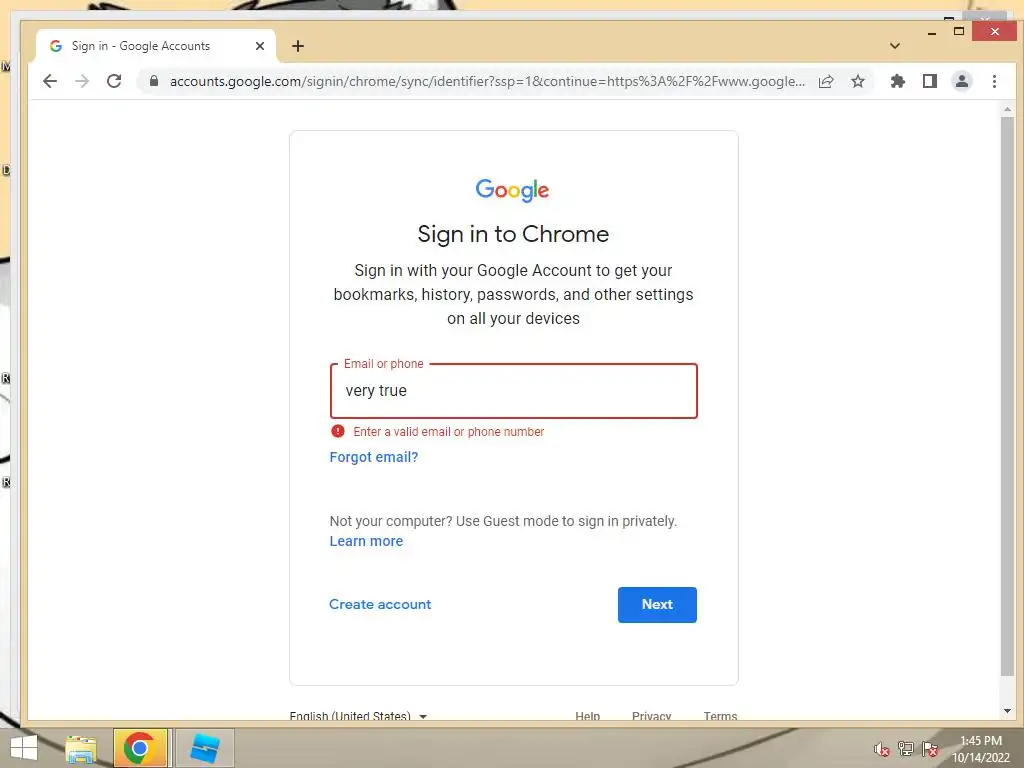Image resolution: width=1024 pixels, height=768 pixels.
Task: Open a new tab with plus button
Action: (x=298, y=46)
